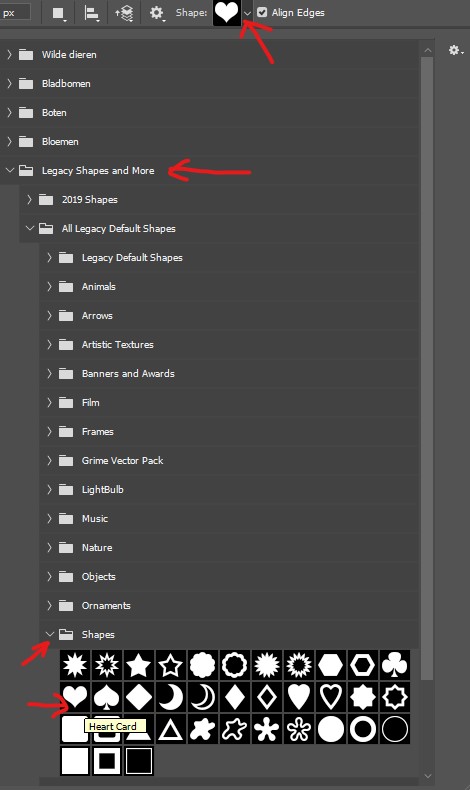Expand the 2019 Shapes folder
The width and height of the screenshot is (470, 790).
click(x=29, y=200)
